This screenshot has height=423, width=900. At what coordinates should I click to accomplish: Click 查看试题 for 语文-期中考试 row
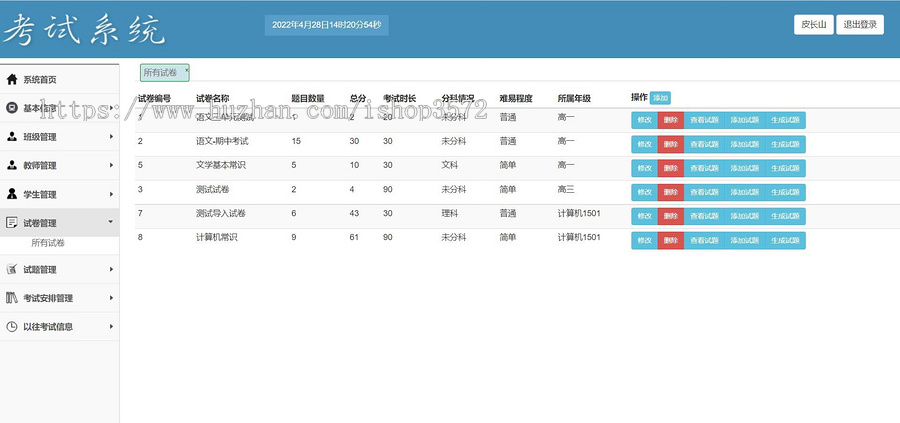pos(704,145)
